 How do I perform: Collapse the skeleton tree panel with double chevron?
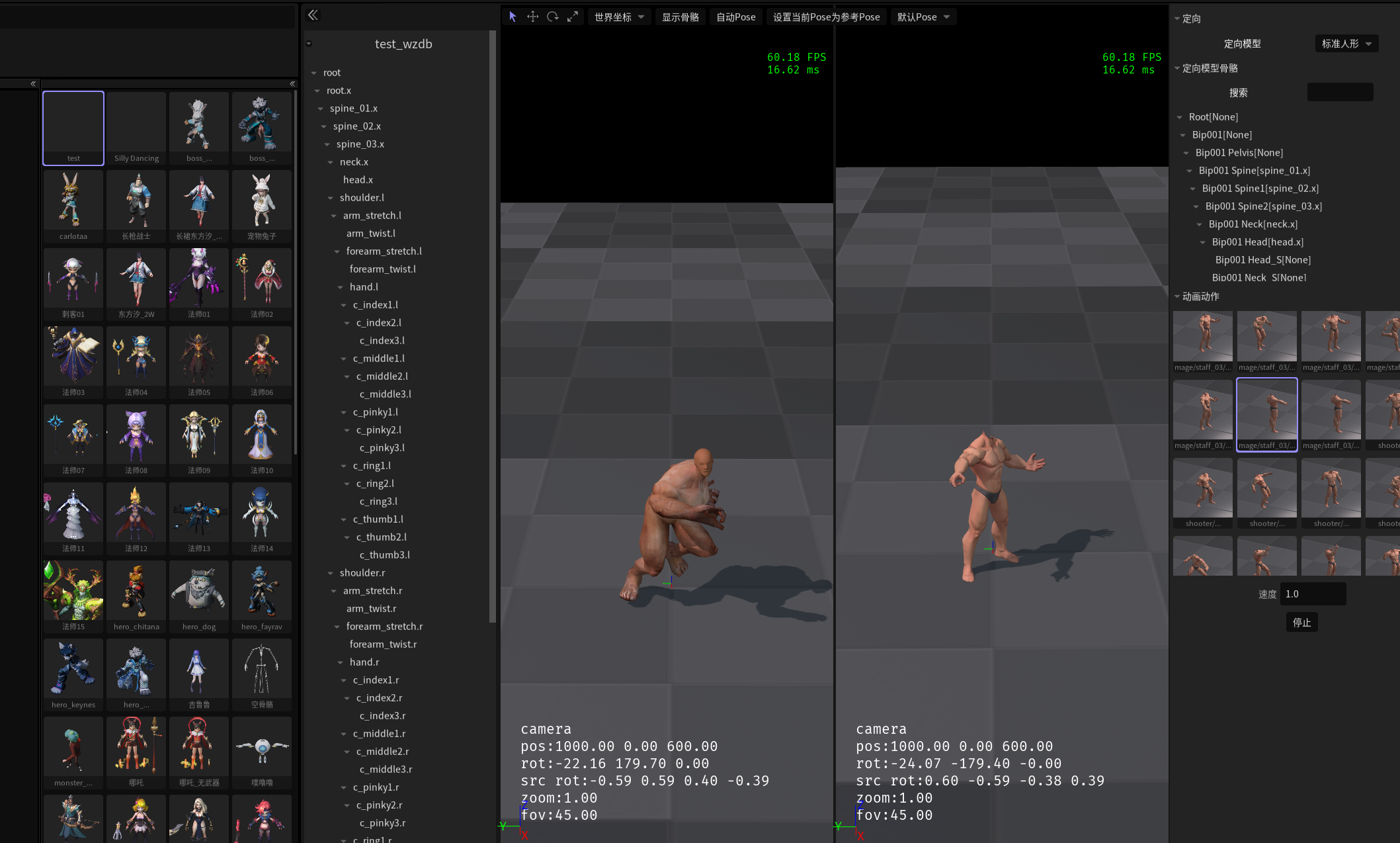coord(313,15)
